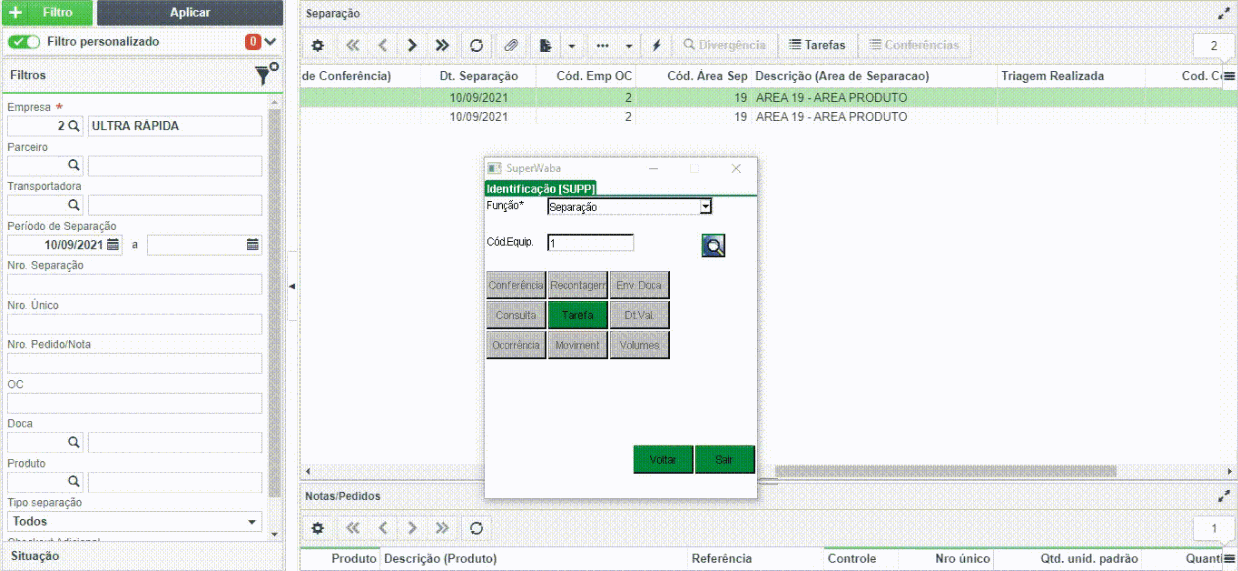Go to last record with double-arrow icon
This screenshot has height=571, width=1238.
pyautogui.click(x=442, y=45)
